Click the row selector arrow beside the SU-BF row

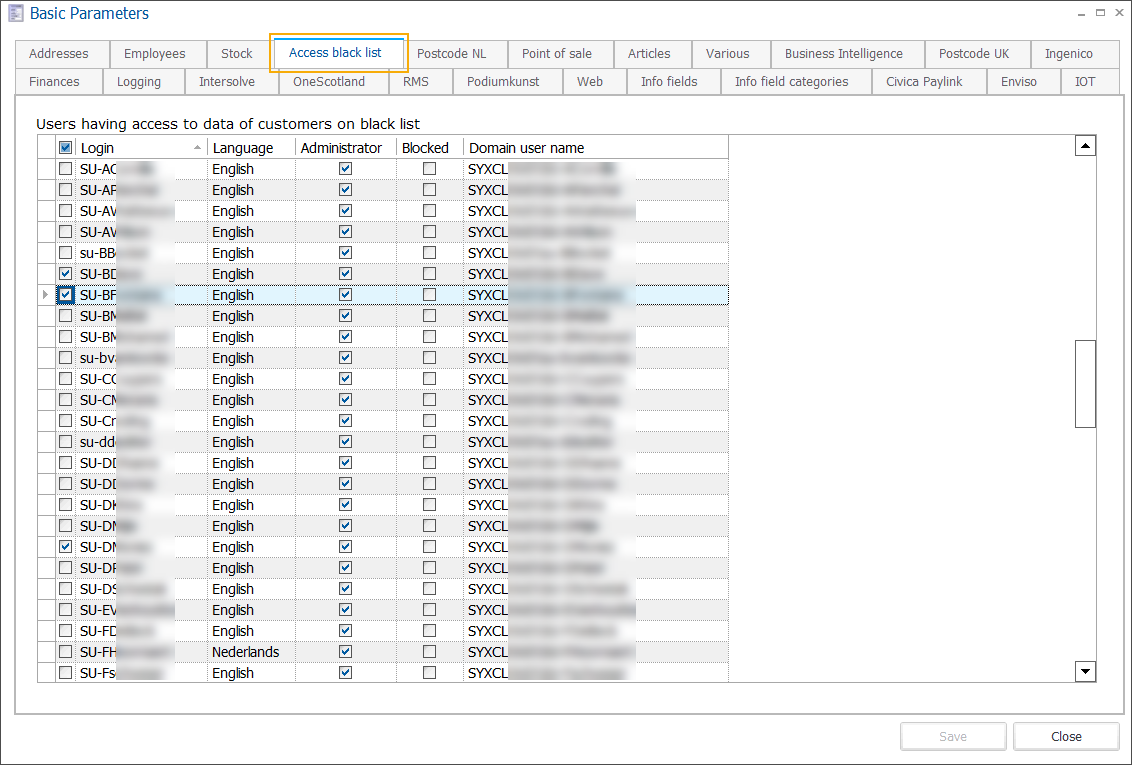[x=46, y=294]
